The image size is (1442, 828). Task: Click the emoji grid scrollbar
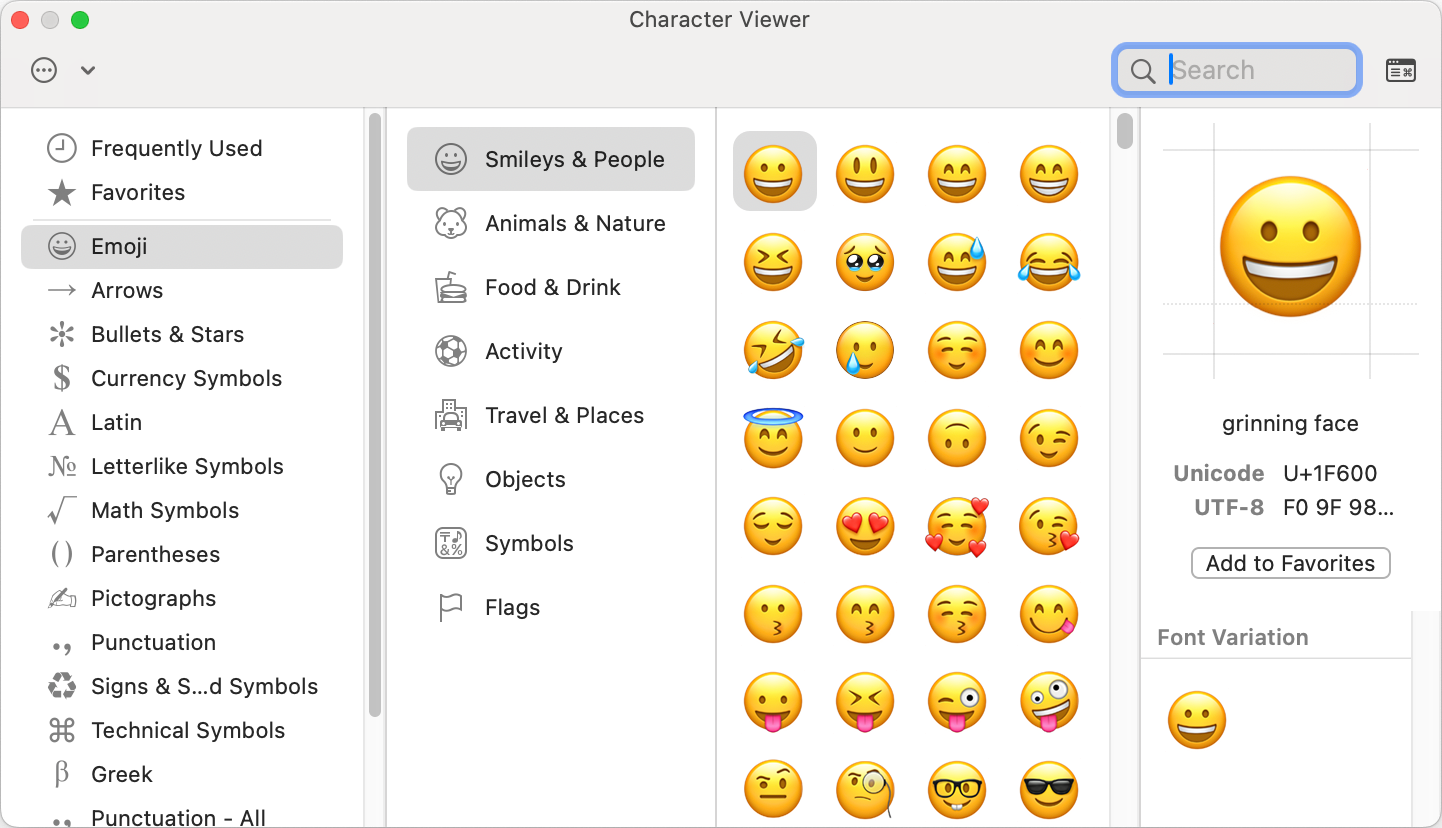coord(1125,131)
